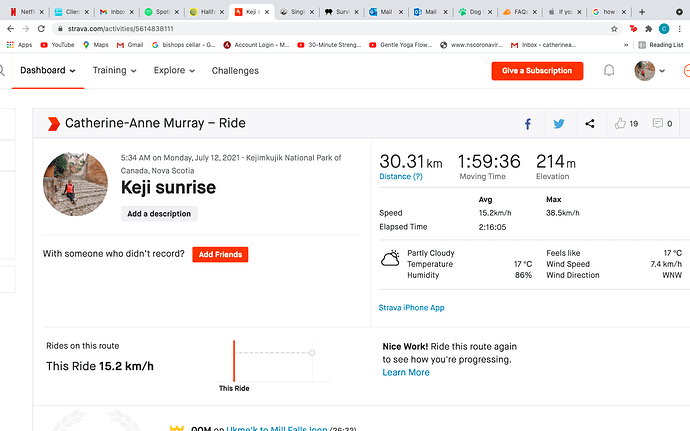Click Add a description button
The height and width of the screenshot is (431, 690).
coord(160,214)
